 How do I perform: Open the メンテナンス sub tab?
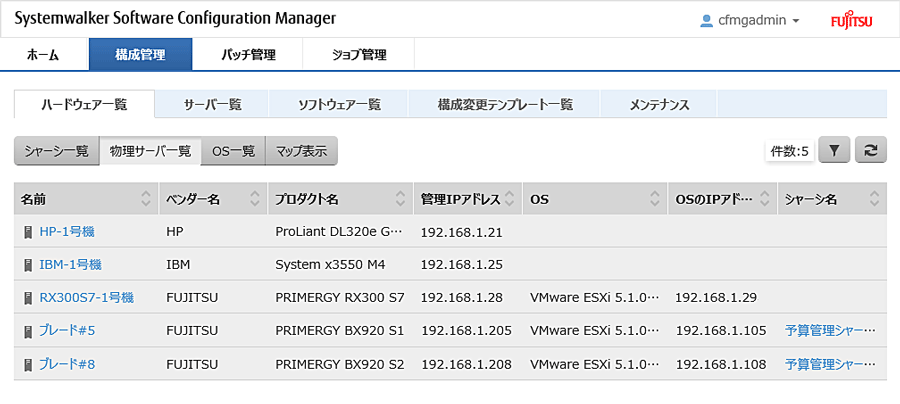tap(659, 105)
